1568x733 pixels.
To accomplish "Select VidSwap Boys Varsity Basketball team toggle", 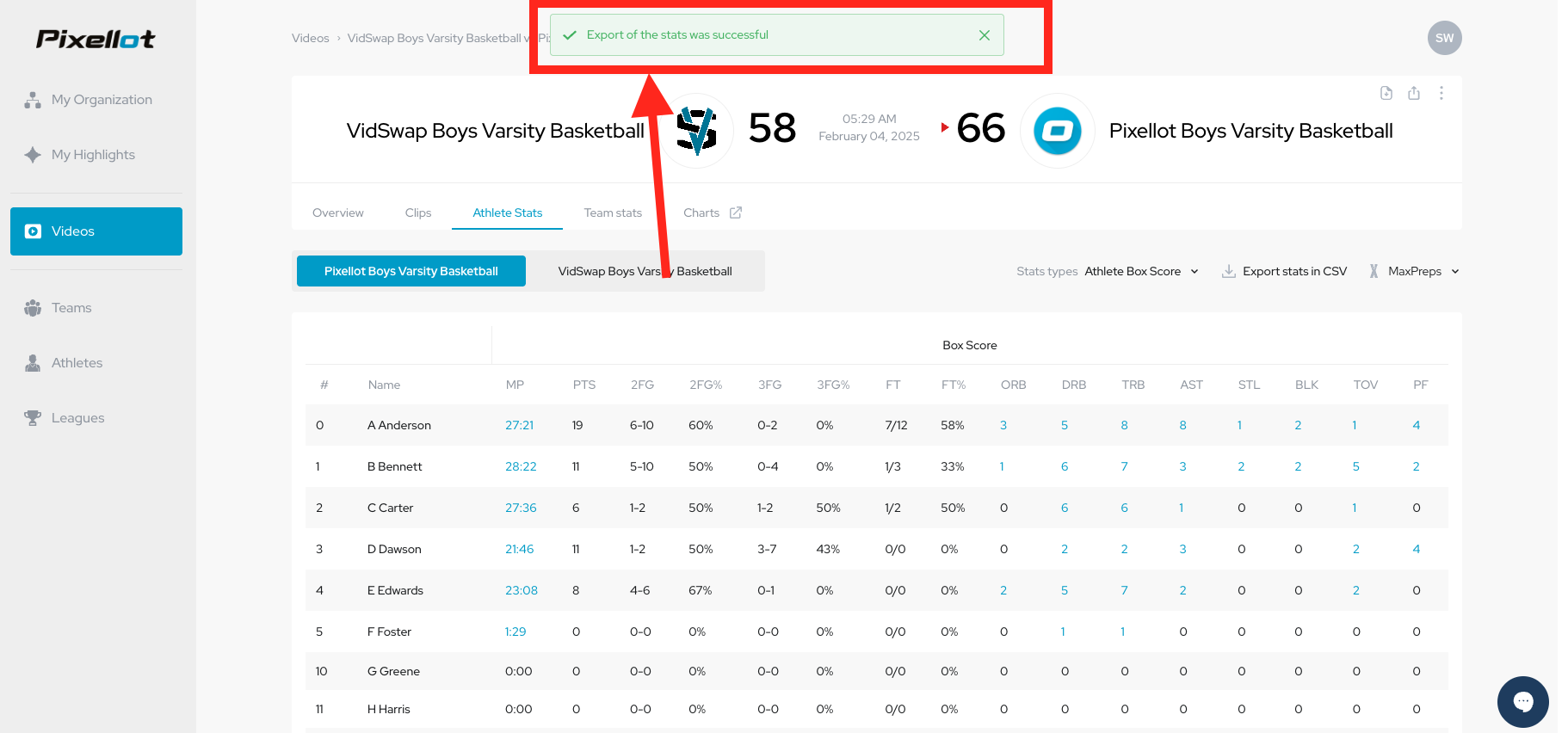I will (645, 271).
